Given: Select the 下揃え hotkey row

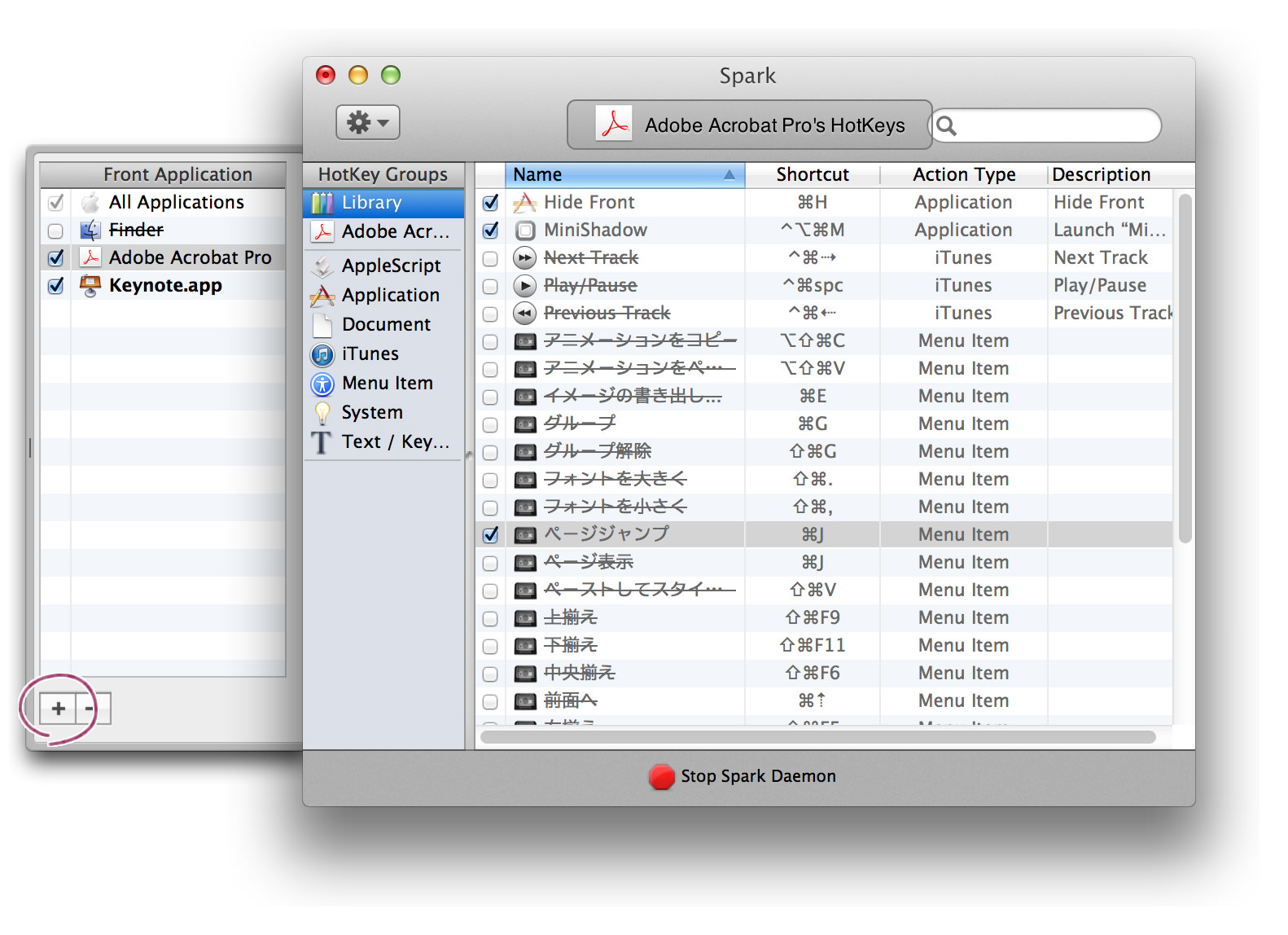Looking at the screenshot, I should click(824, 646).
